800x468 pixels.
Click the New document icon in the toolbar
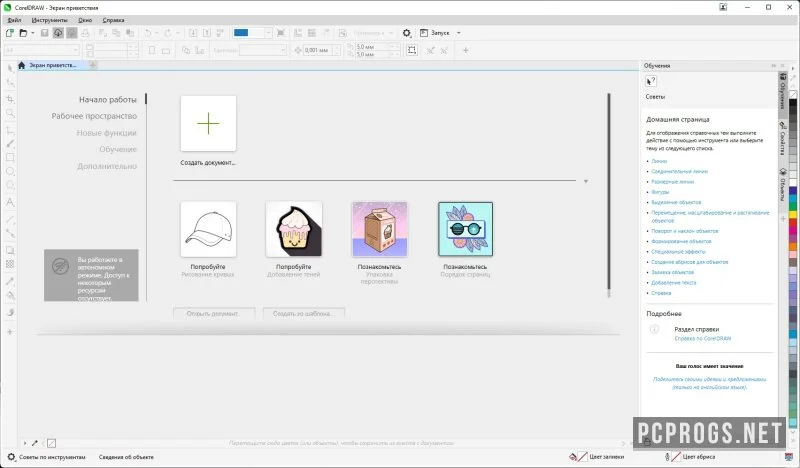coord(10,33)
